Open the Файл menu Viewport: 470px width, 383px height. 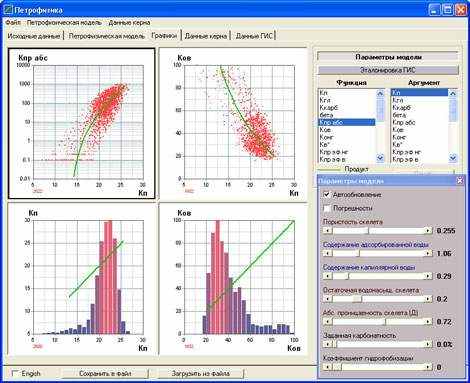pyautogui.click(x=13, y=23)
